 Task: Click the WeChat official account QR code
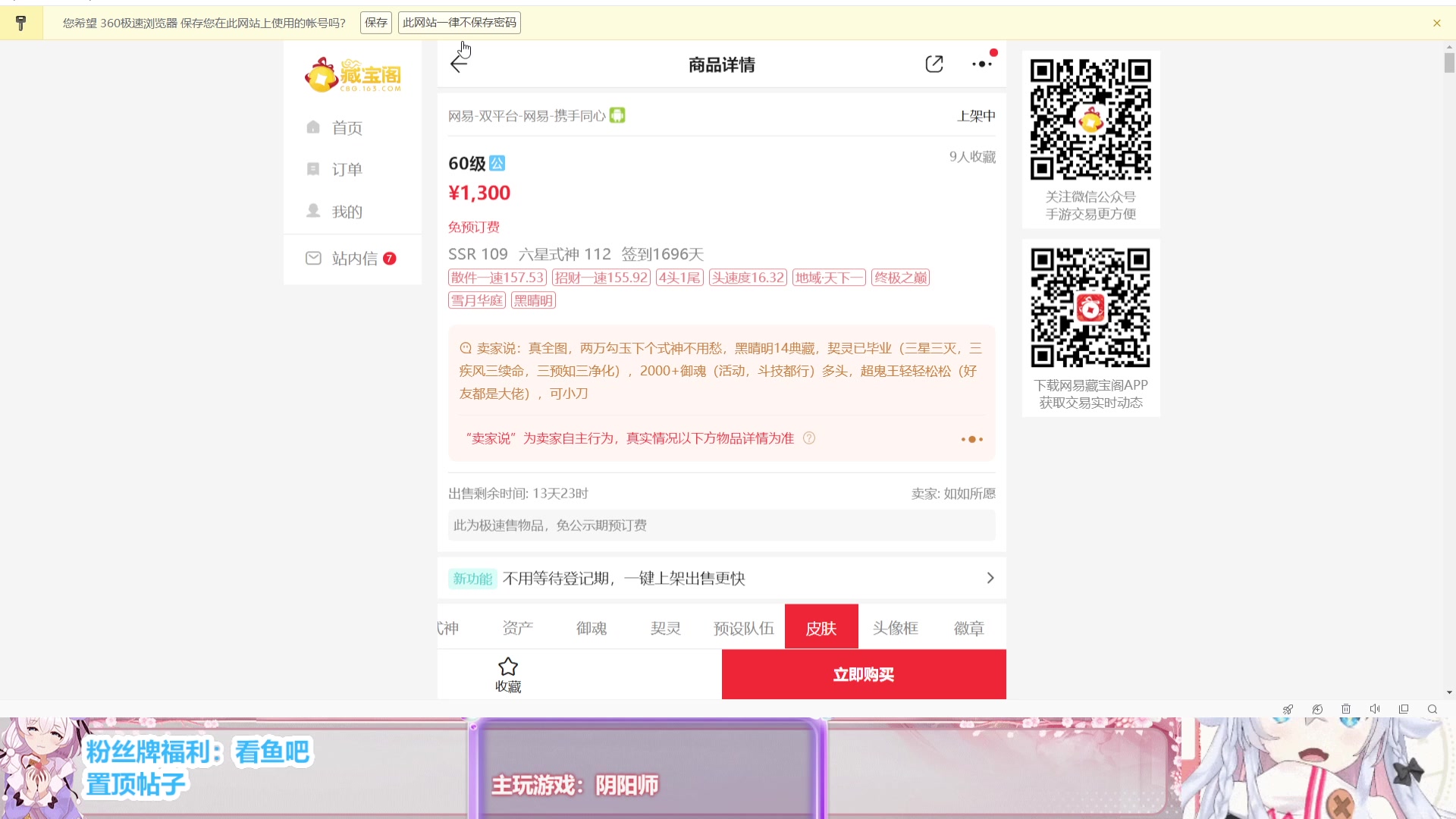[1090, 119]
